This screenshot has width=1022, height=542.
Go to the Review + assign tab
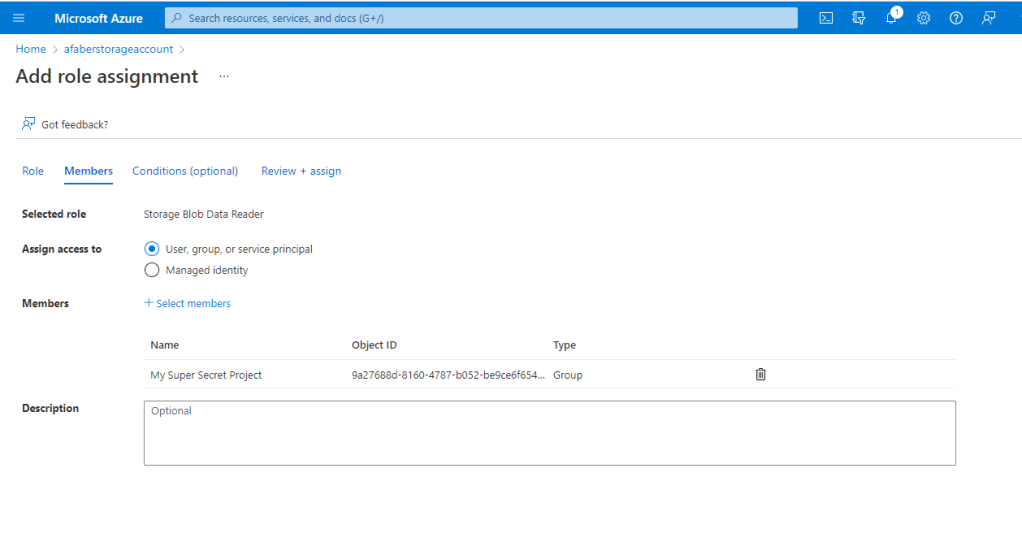[301, 171]
